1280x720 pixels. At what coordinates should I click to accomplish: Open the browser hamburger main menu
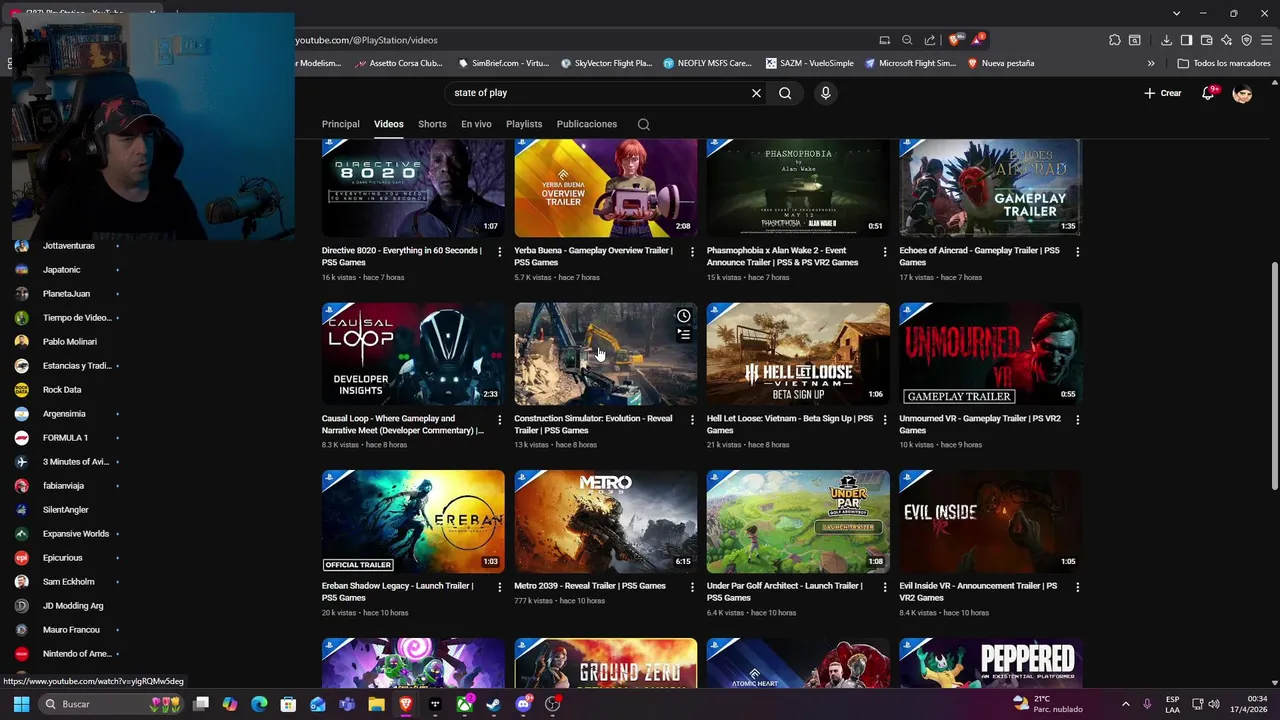click(1267, 40)
